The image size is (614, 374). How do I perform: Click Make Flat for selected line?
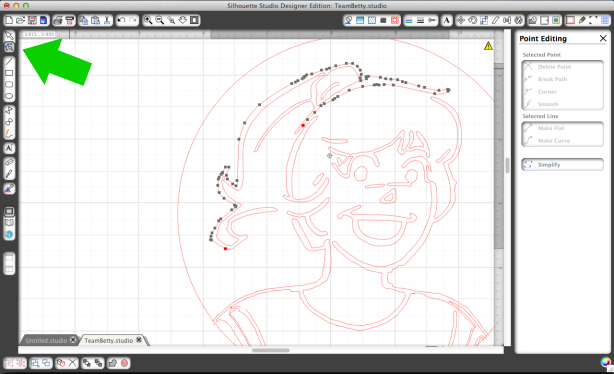pyautogui.click(x=562, y=128)
